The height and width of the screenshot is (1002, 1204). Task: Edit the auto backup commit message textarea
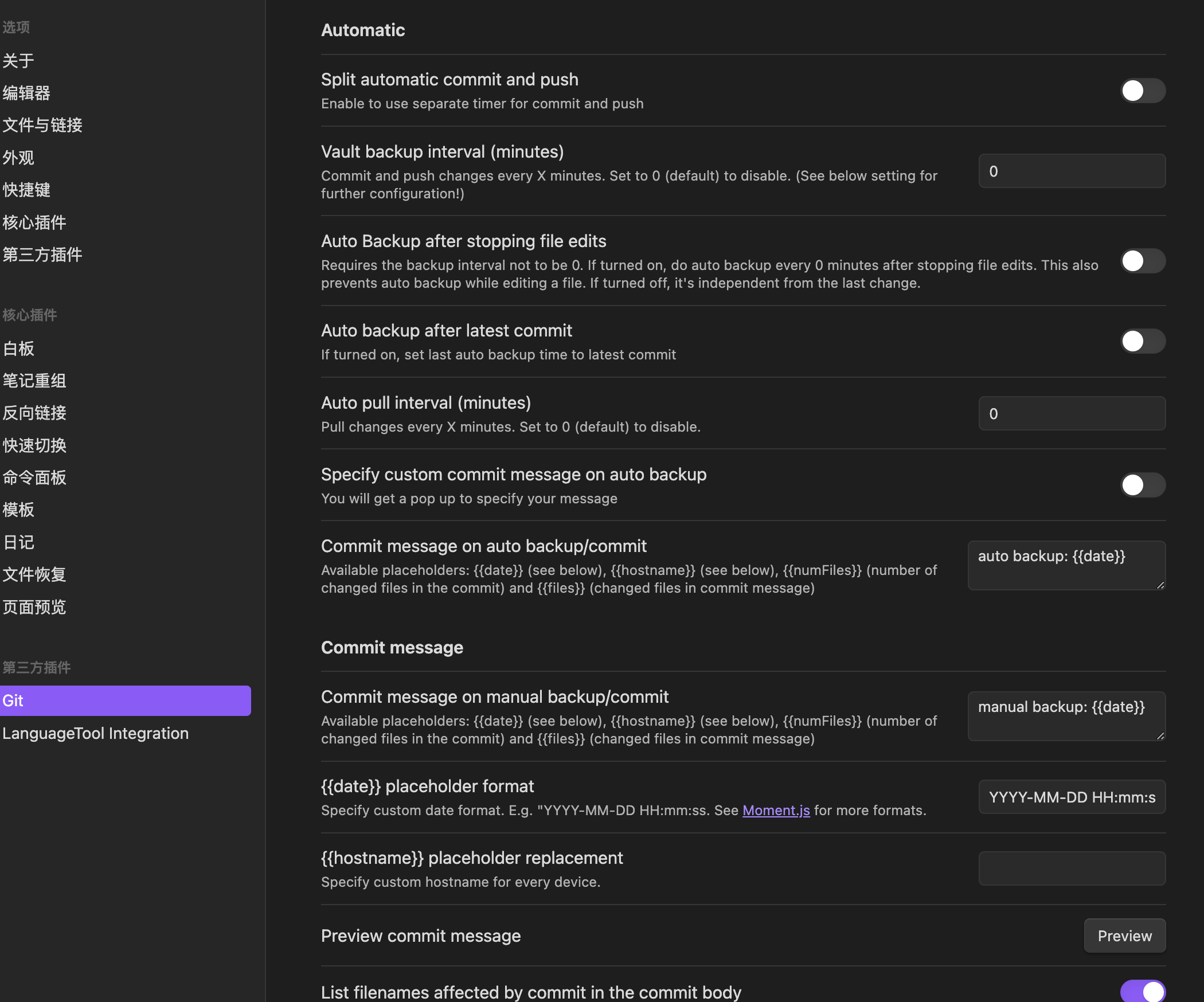coord(1066,565)
